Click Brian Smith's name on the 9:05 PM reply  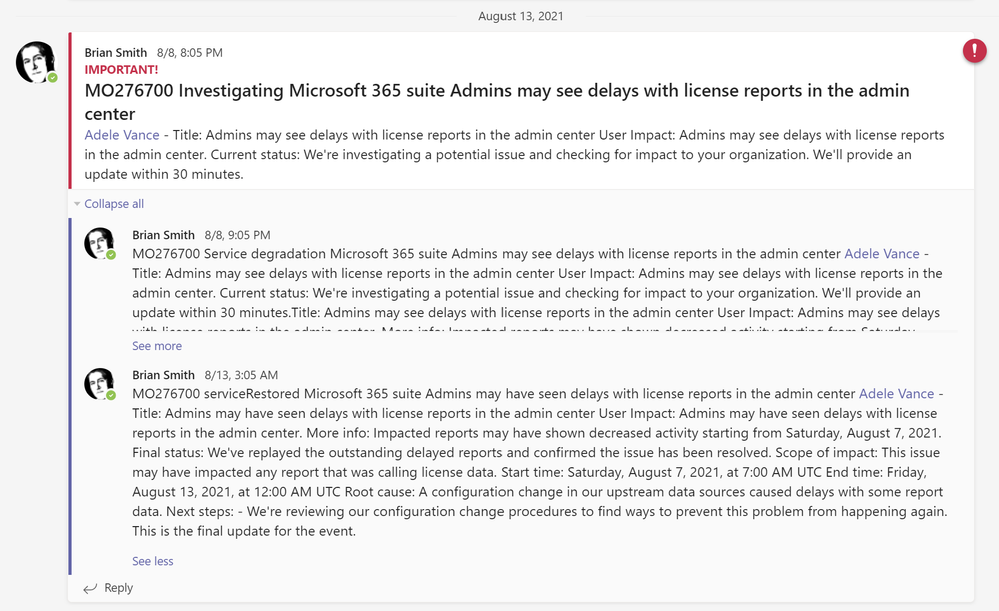point(163,235)
